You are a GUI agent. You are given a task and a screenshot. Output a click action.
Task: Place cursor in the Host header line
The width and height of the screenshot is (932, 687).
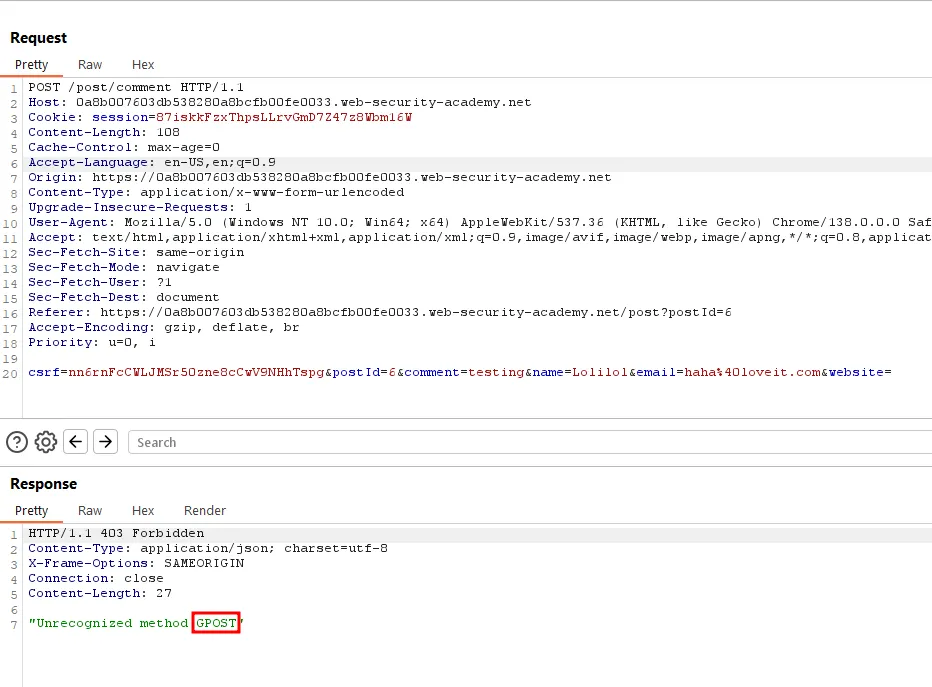tap(280, 102)
